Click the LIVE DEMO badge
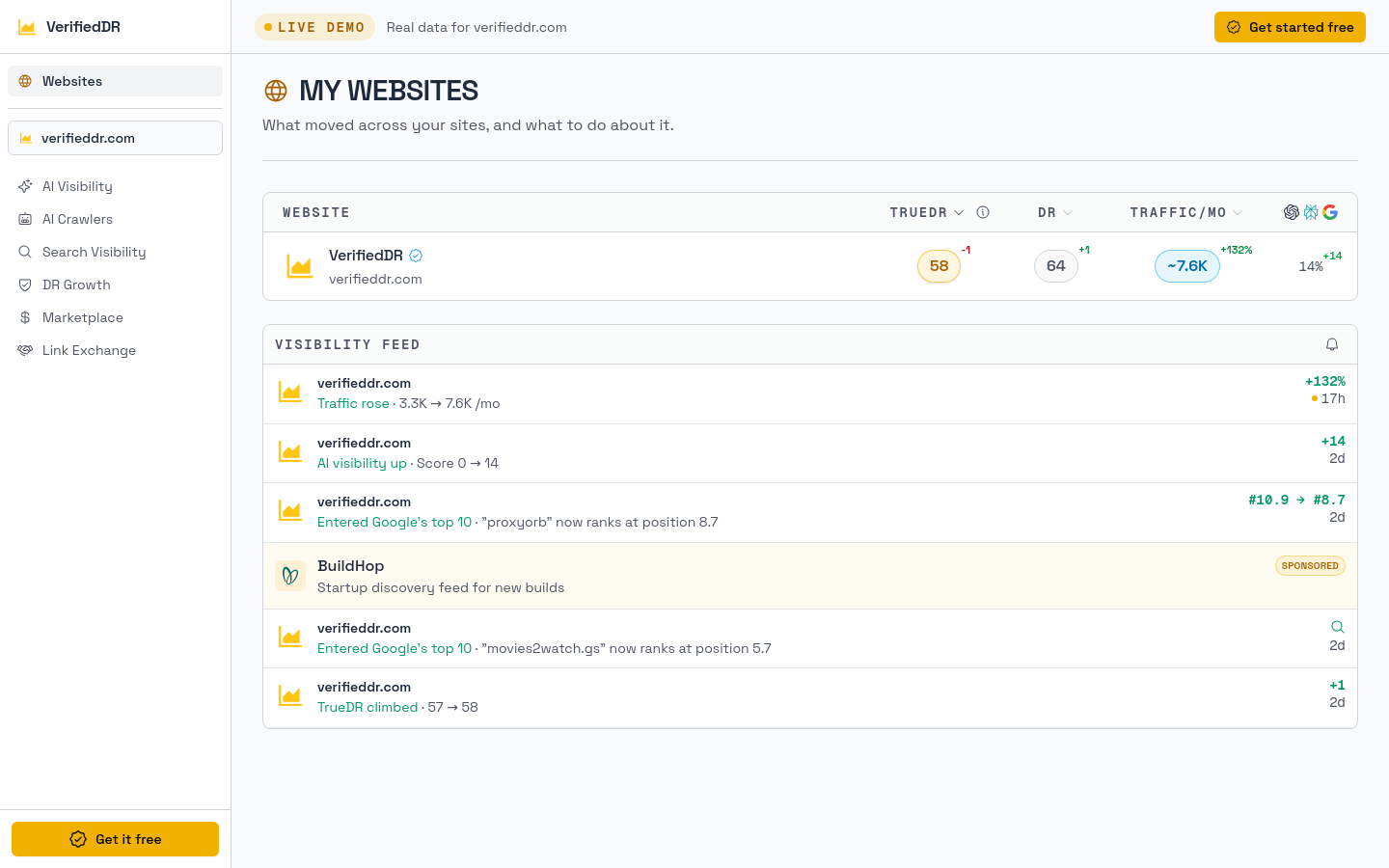 pyautogui.click(x=313, y=27)
